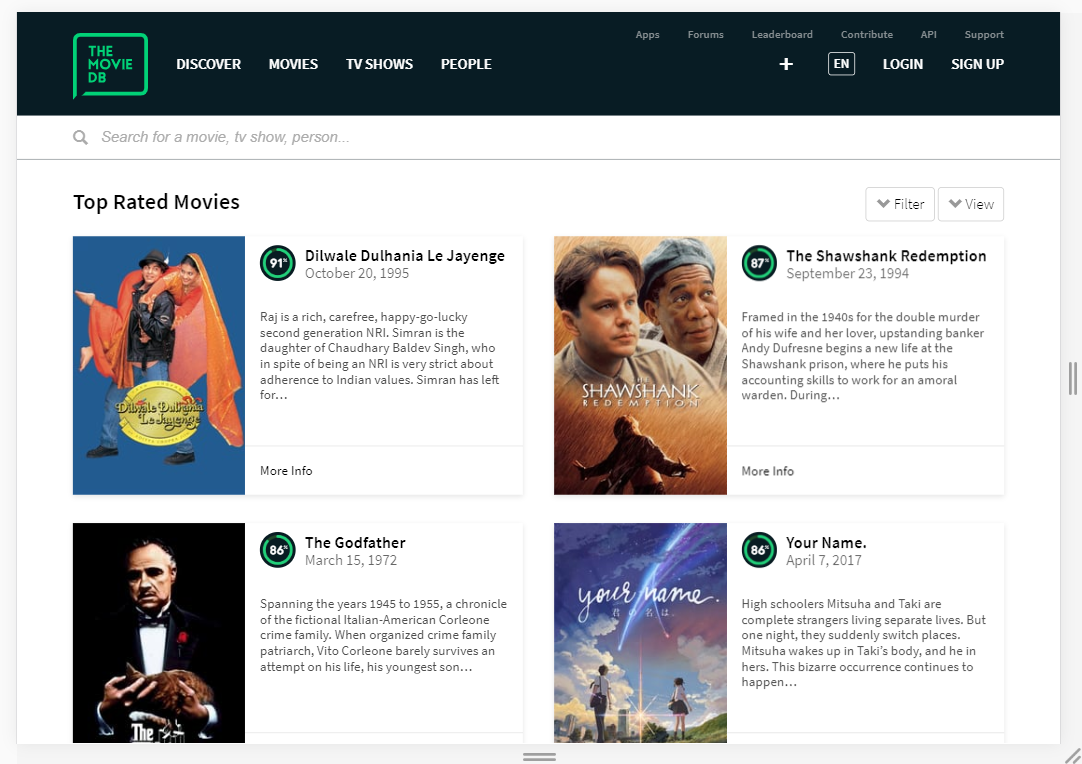The height and width of the screenshot is (764, 1082).
Task: Click the Dilwale Dulhania synopsis text
Action: click(x=380, y=356)
